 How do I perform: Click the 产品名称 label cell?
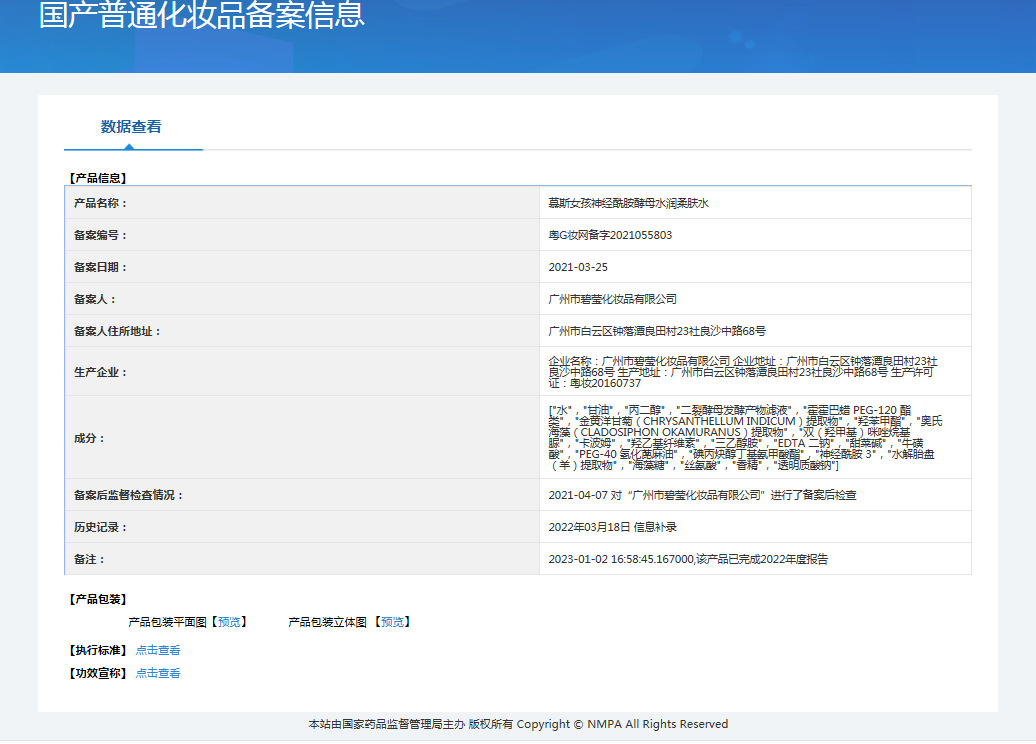tap(302, 203)
